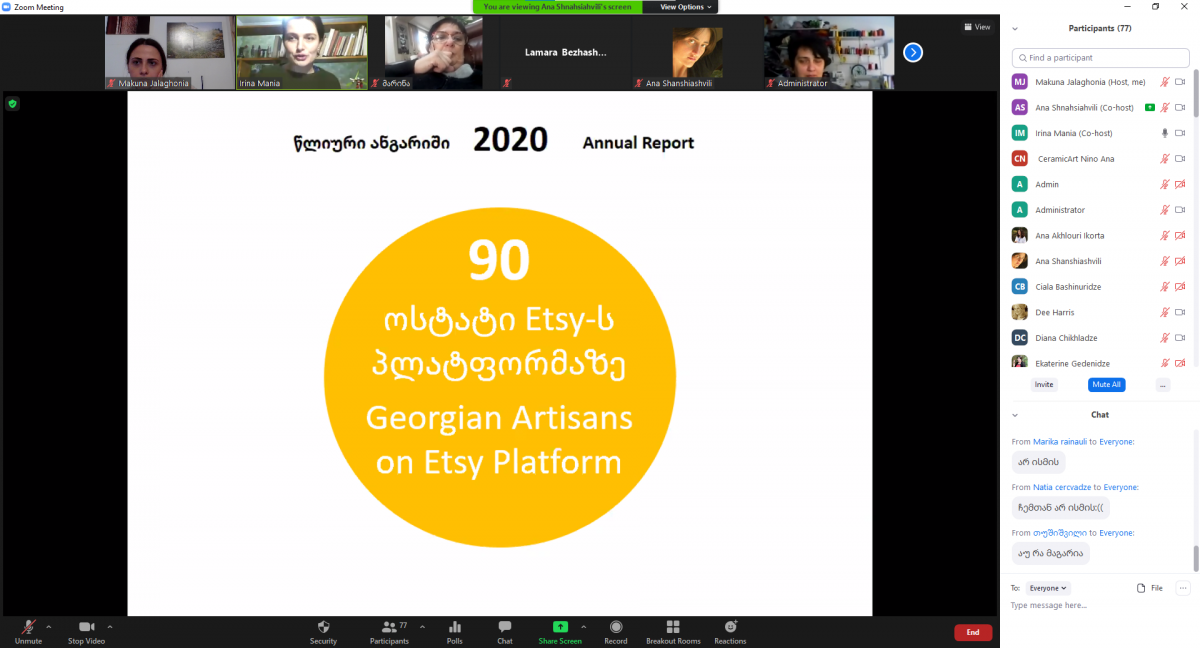The image size is (1200, 648).
Task: Toggle Irina Mania's microphone in participant list
Action: [x=1164, y=133]
